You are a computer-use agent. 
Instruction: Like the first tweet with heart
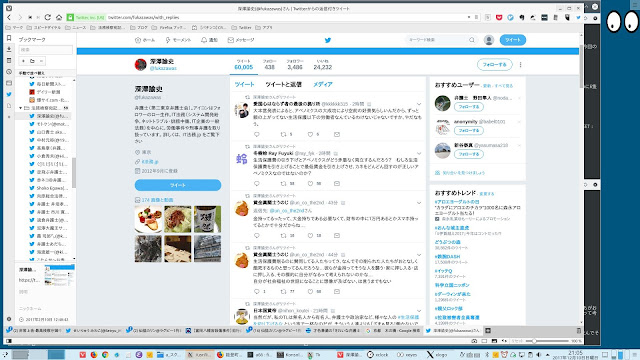[310, 134]
